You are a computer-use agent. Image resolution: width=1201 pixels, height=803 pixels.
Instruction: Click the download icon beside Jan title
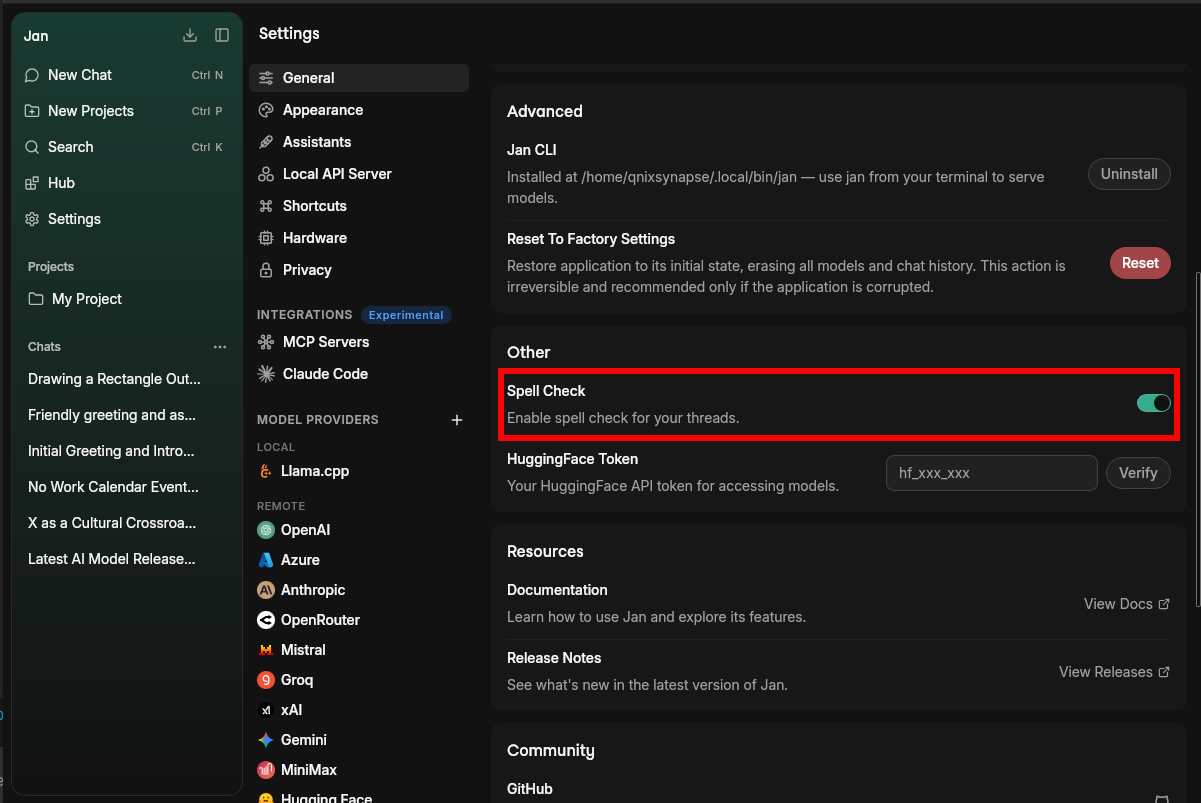click(x=190, y=35)
